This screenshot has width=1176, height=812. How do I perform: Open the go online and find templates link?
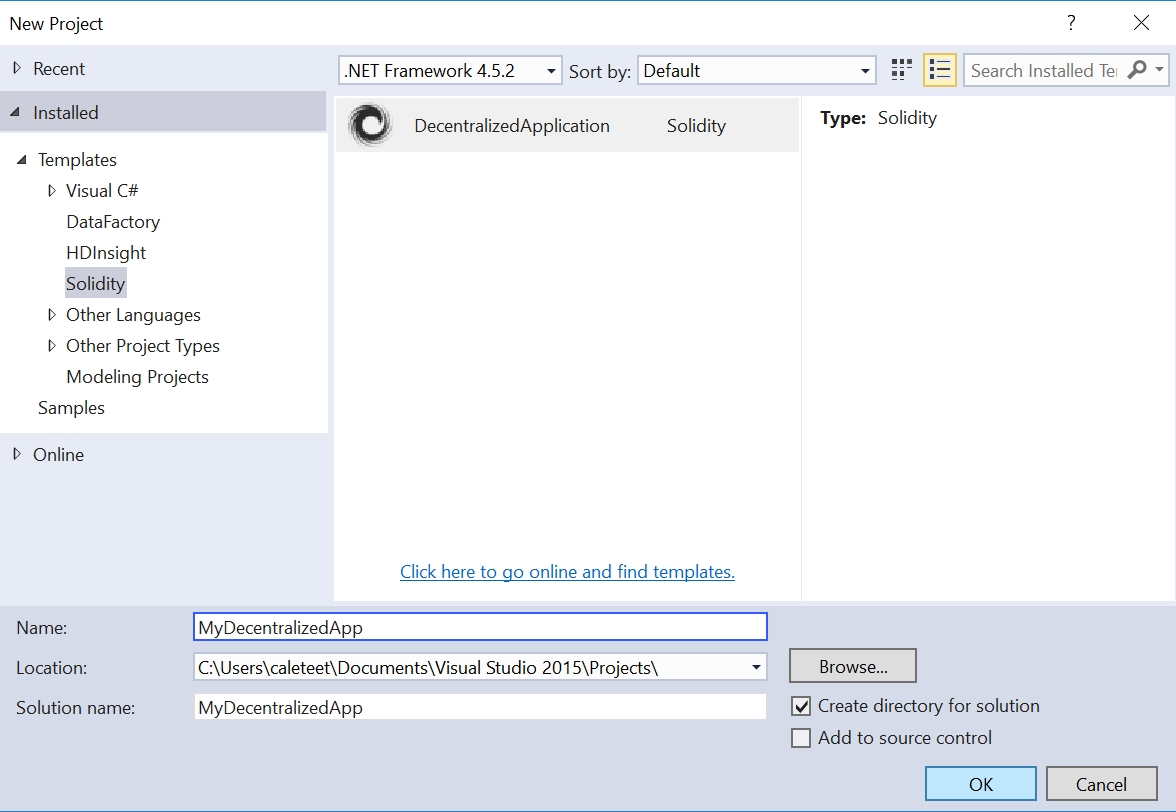(x=567, y=571)
